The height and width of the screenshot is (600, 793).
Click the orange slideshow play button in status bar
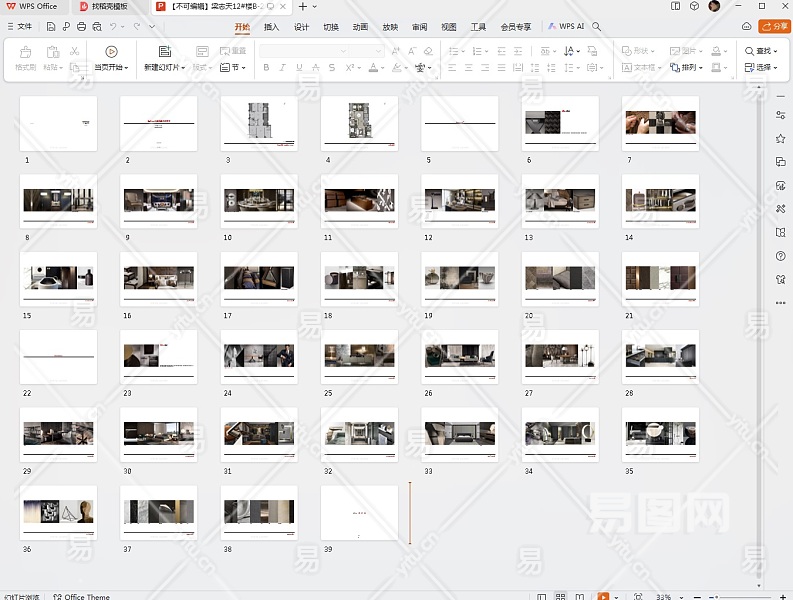tap(603, 597)
